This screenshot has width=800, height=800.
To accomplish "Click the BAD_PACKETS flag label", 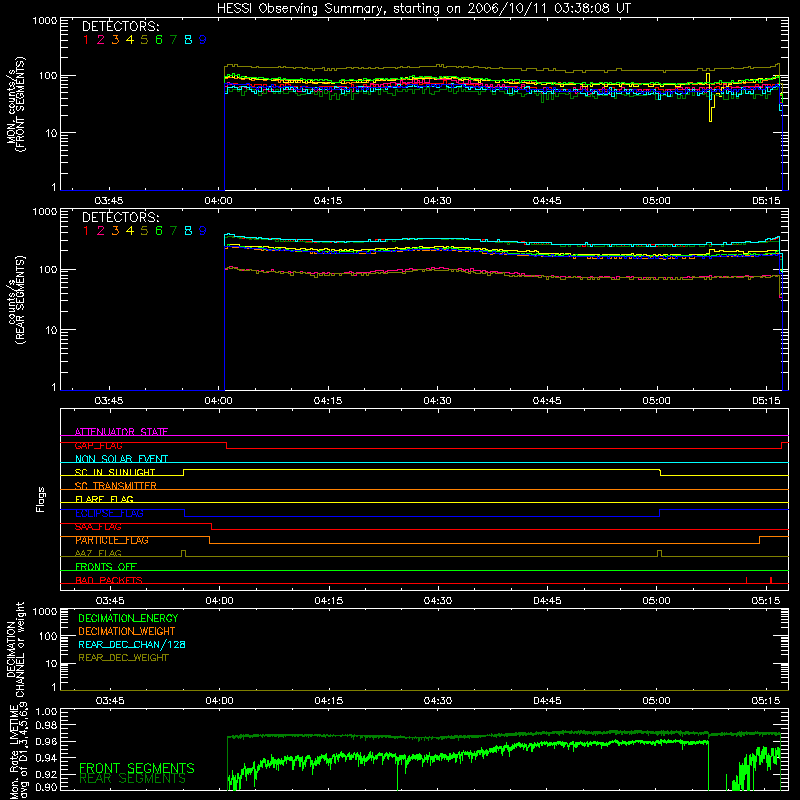I will 109,580.
